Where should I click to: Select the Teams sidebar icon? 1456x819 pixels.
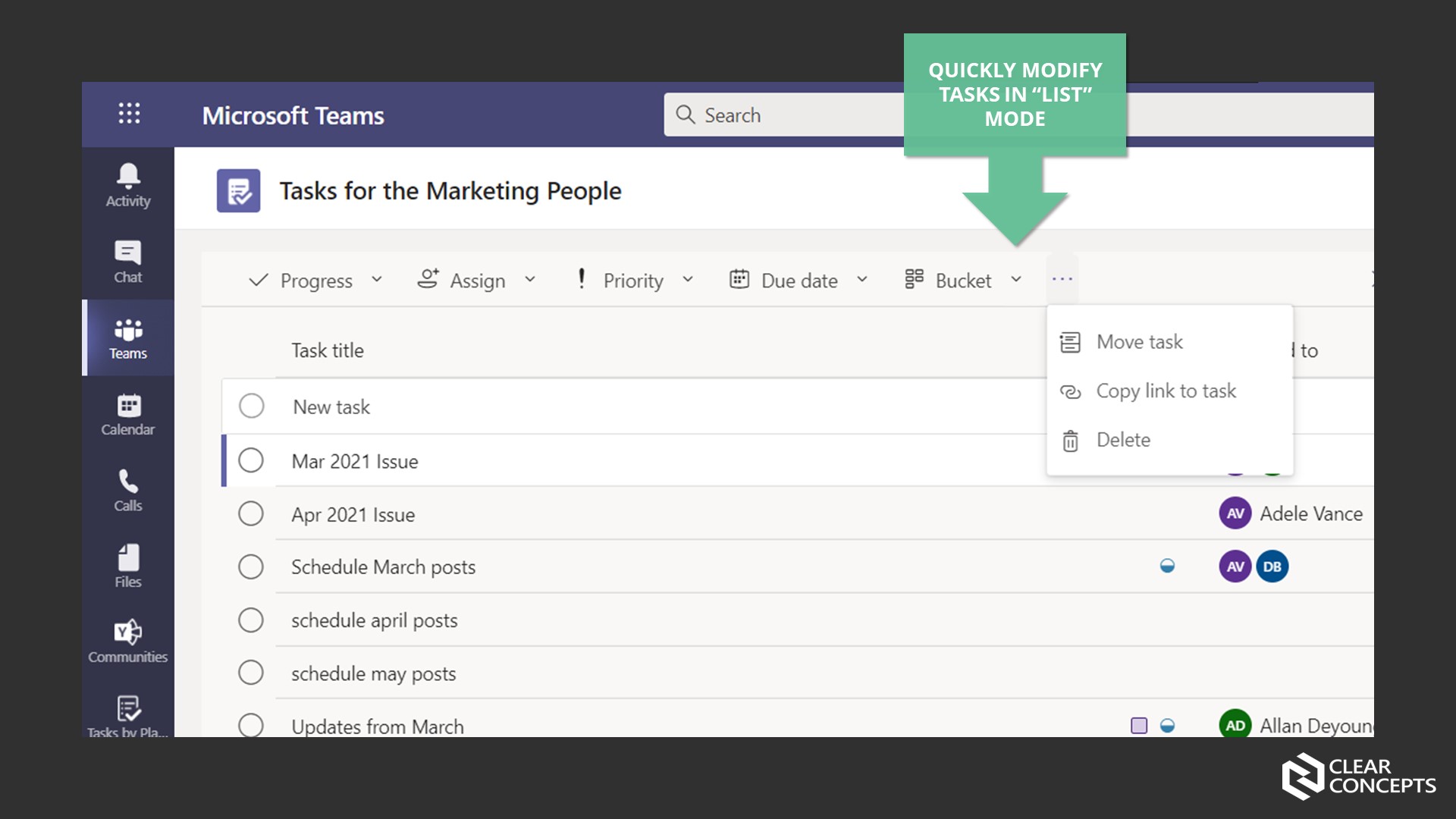click(128, 338)
